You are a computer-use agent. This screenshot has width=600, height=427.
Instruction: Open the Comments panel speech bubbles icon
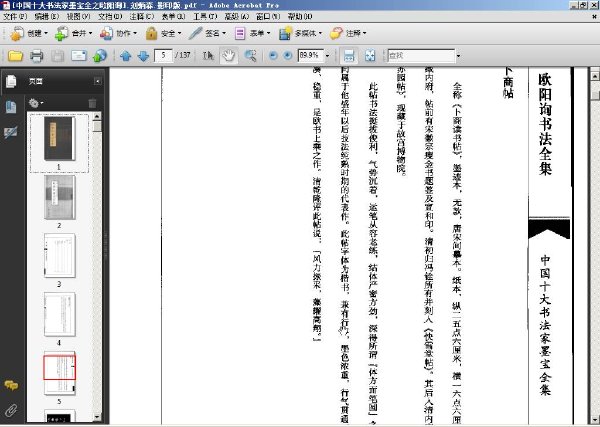coord(11,385)
